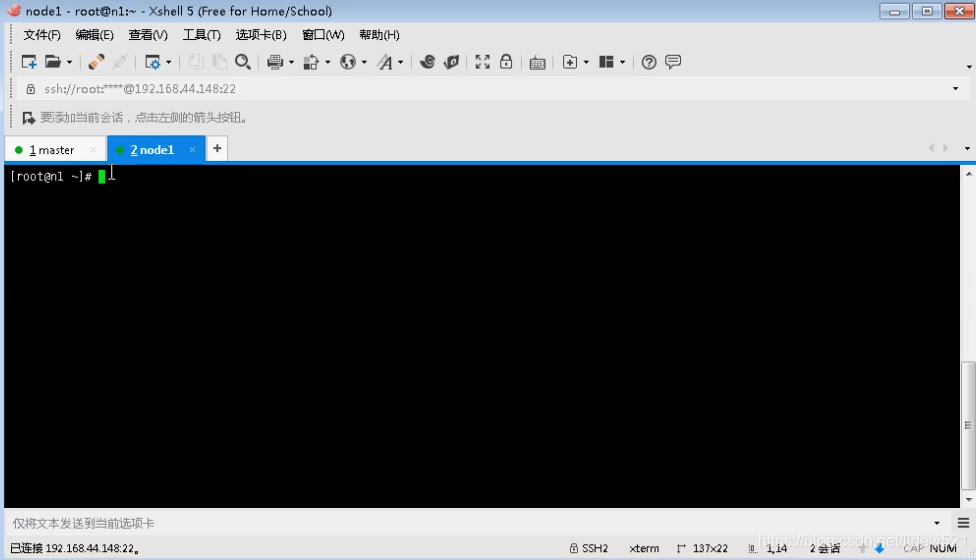Open the 编辑(E) menu
Screen dimensions: 976x560
point(95,35)
